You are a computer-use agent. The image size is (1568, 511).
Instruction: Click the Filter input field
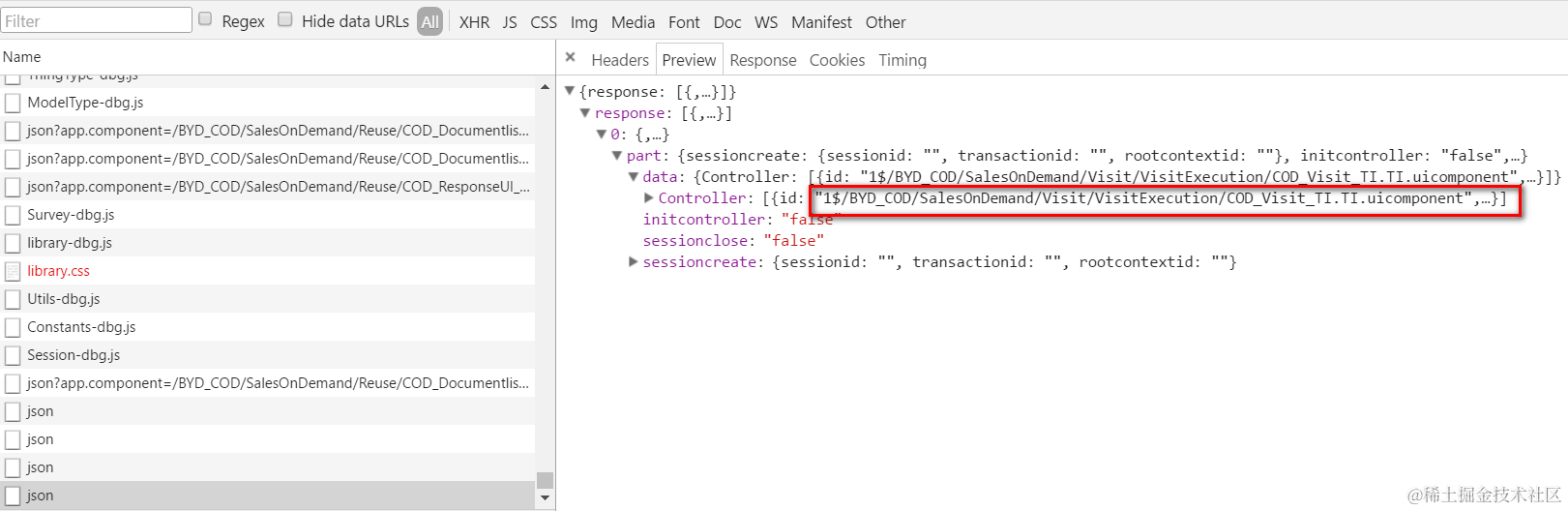[96, 20]
